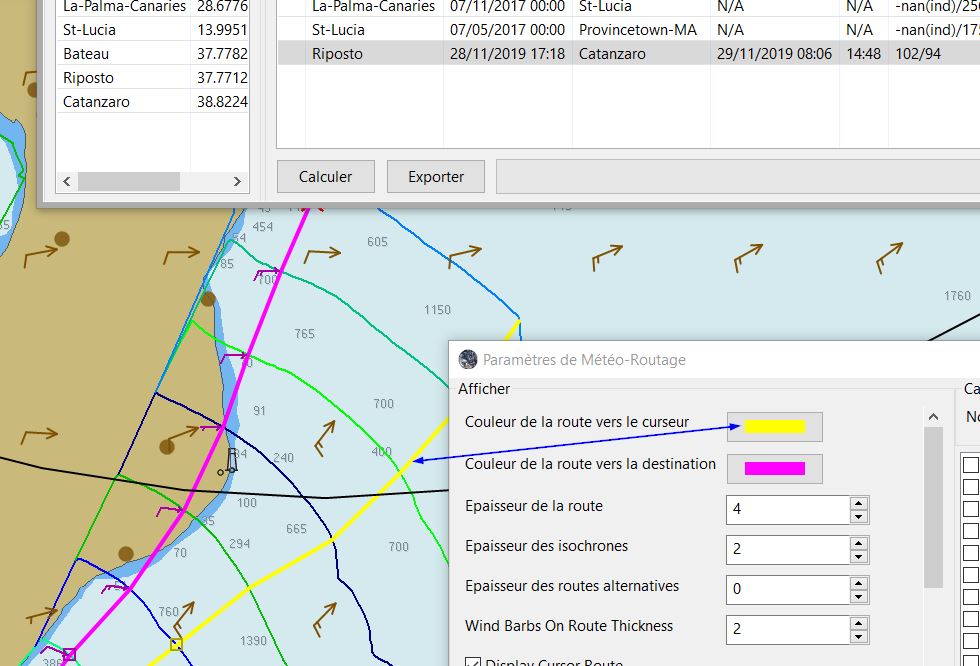Select Catanzaro in the positions list
This screenshot has width=980, height=666.
pyautogui.click(x=96, y=102)
